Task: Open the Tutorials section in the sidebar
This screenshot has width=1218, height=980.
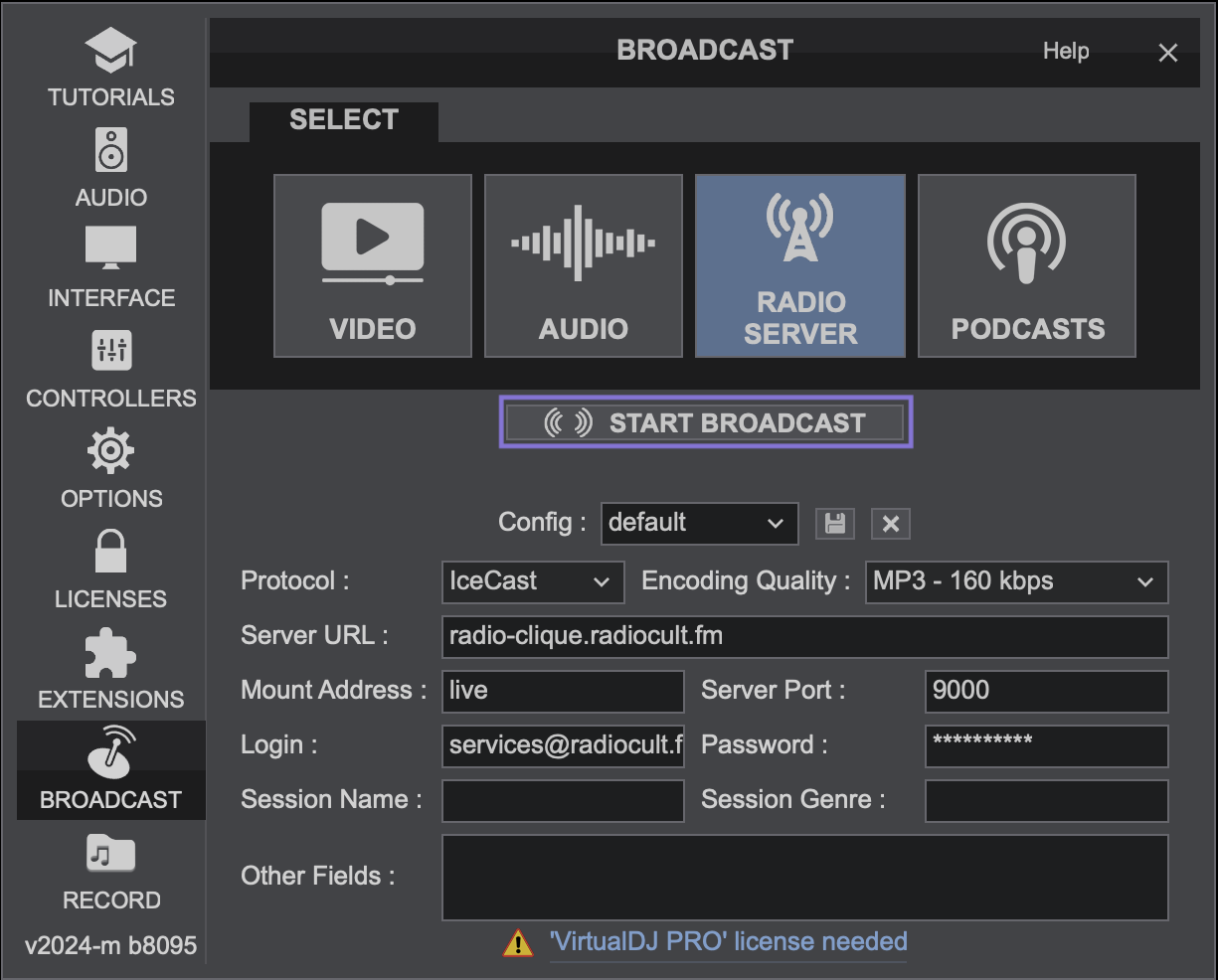Action: pyautogui.click(x=110, y=68)
